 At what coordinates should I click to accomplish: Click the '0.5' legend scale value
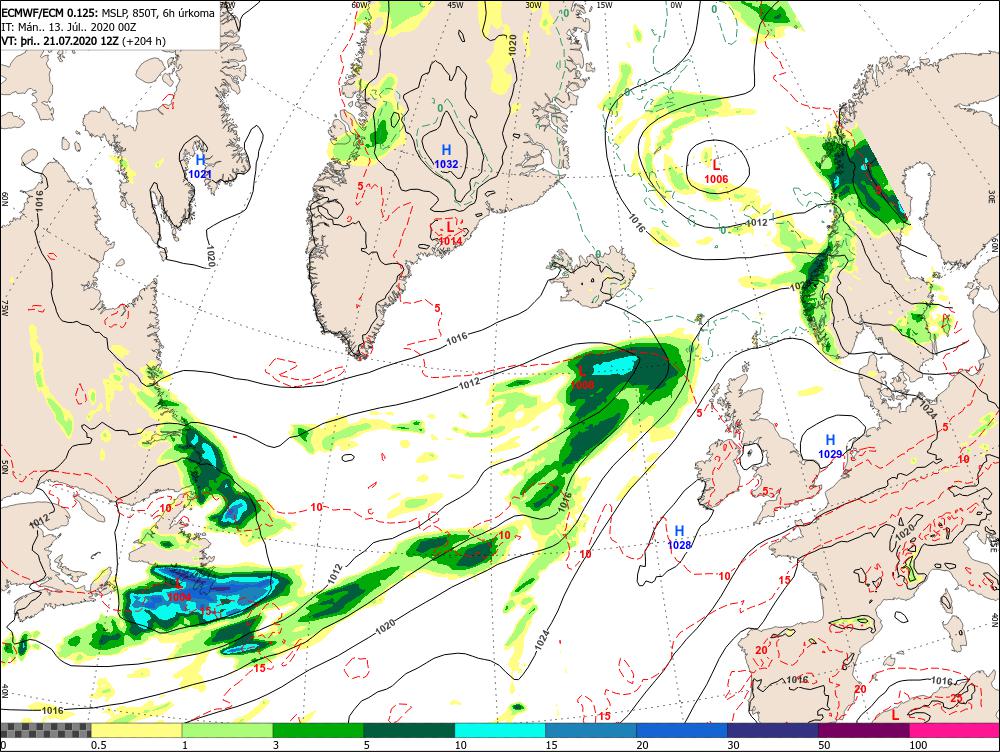(x=98, y=745)
